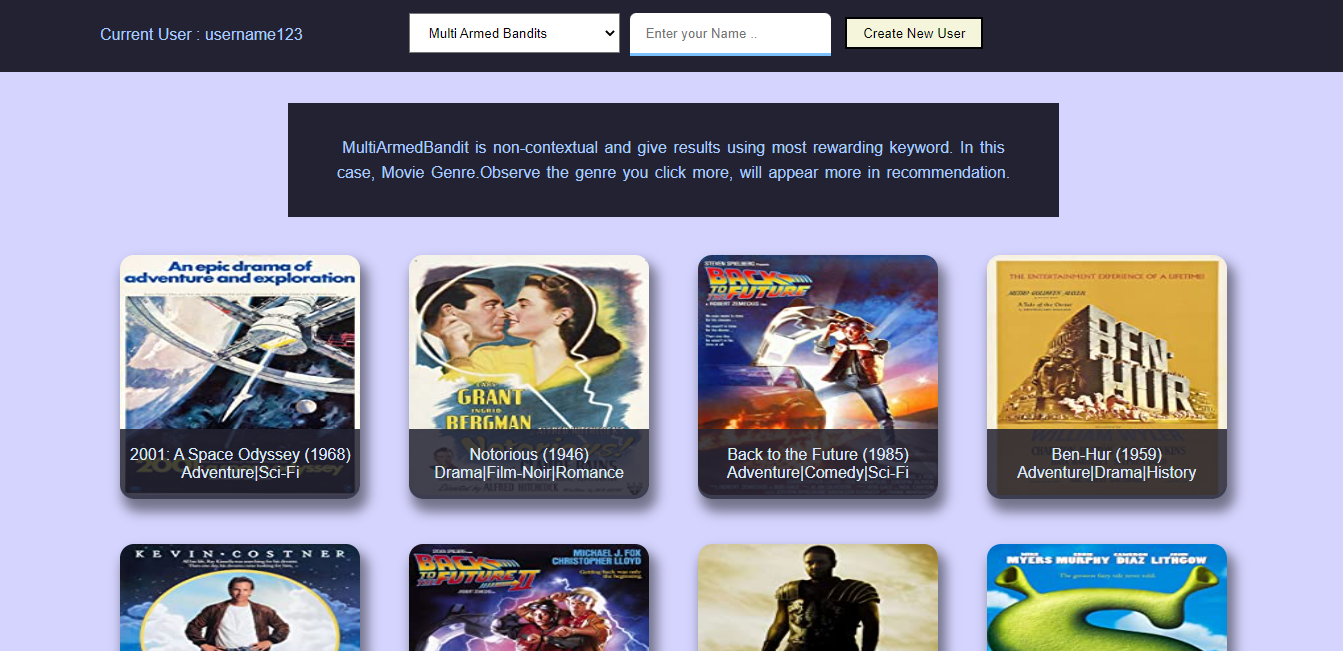Click the Current User username123 label
Viewport: 1344px width, 652px height.
click(x=201, y=34)
